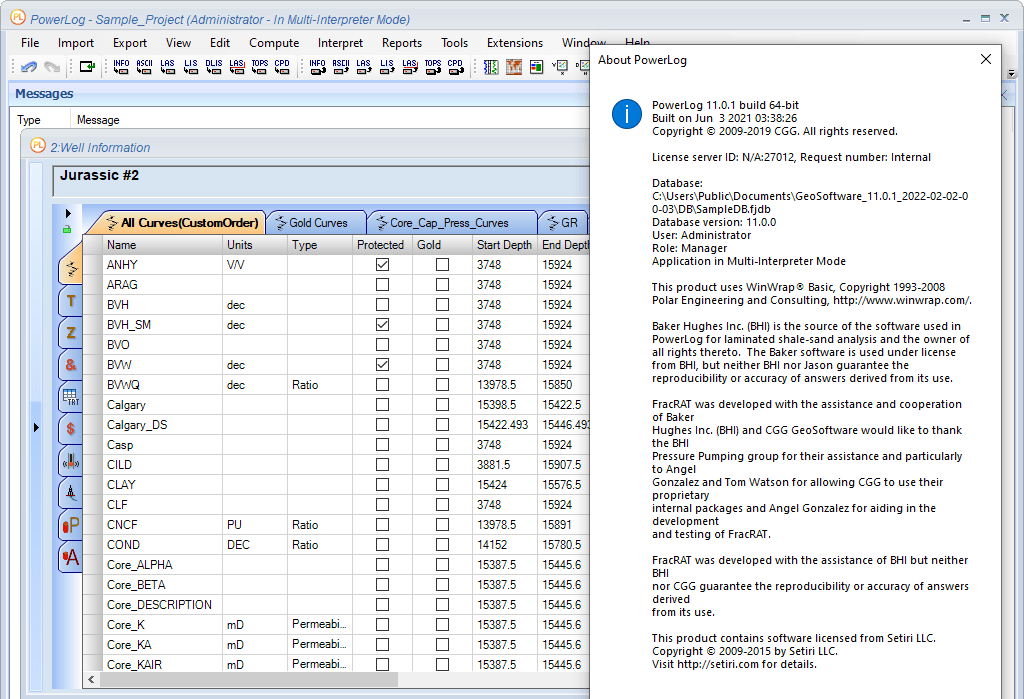Click the horizontal scrollbar thumb below the table
This screenshot has height=699, width=1024.
click(x=249, y=680)
